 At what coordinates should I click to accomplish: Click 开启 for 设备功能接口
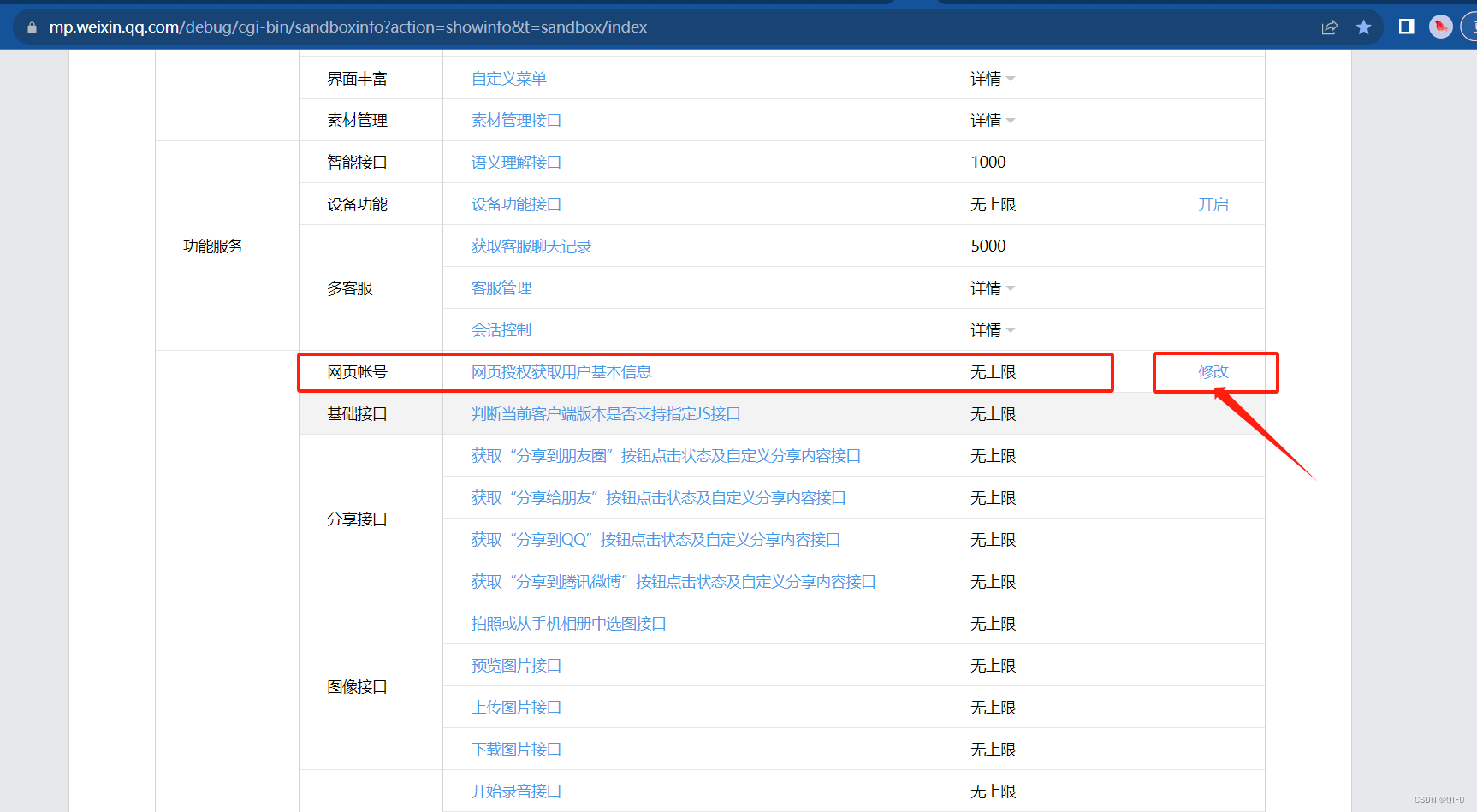1213,204
